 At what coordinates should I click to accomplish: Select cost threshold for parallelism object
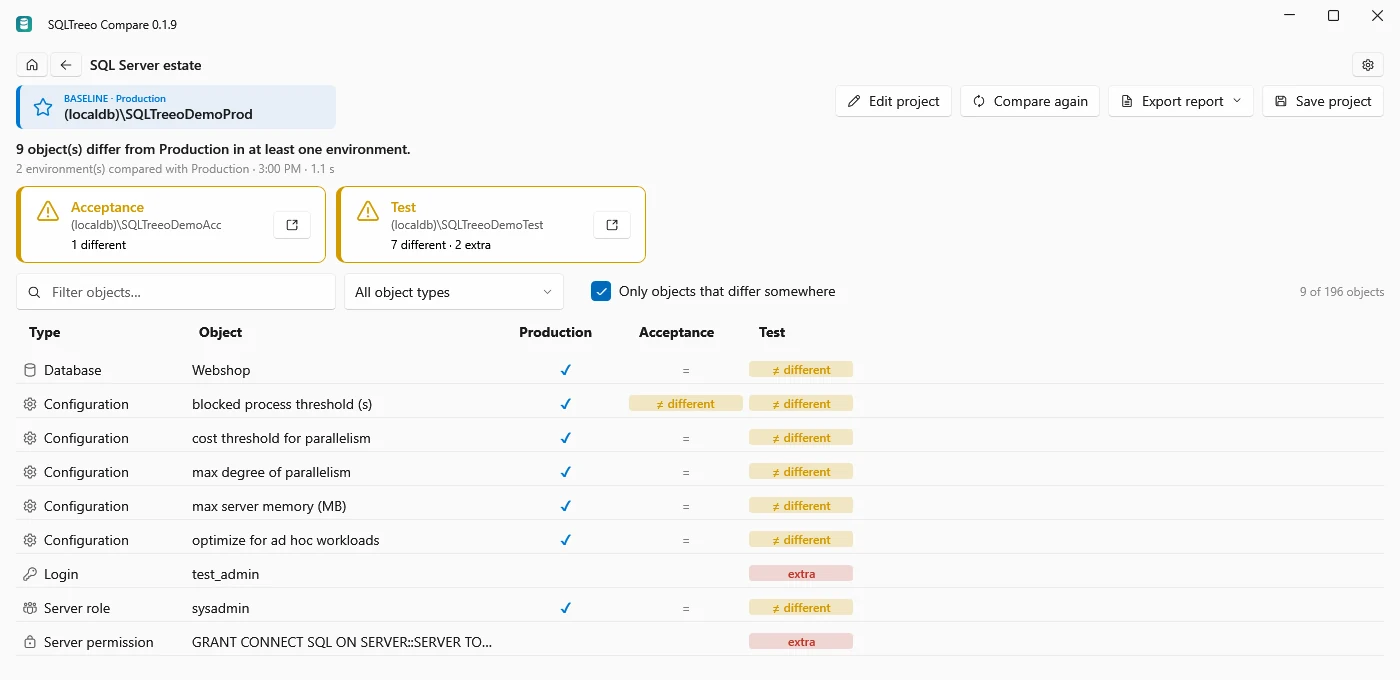281,438
